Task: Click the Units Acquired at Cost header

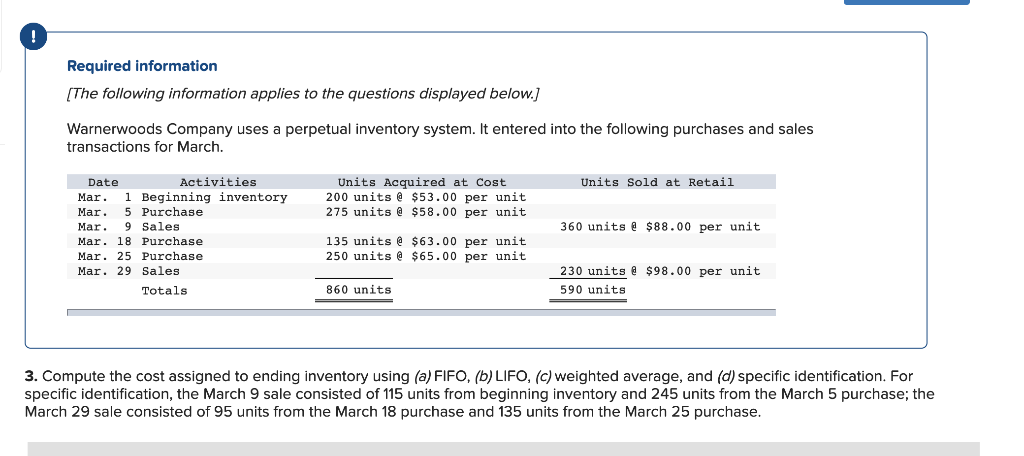Action: coord(422,182)
